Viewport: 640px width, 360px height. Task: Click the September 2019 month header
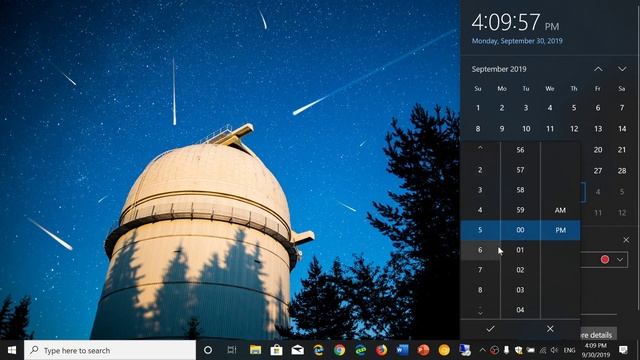pyautogui.click(x=499, y=69)
